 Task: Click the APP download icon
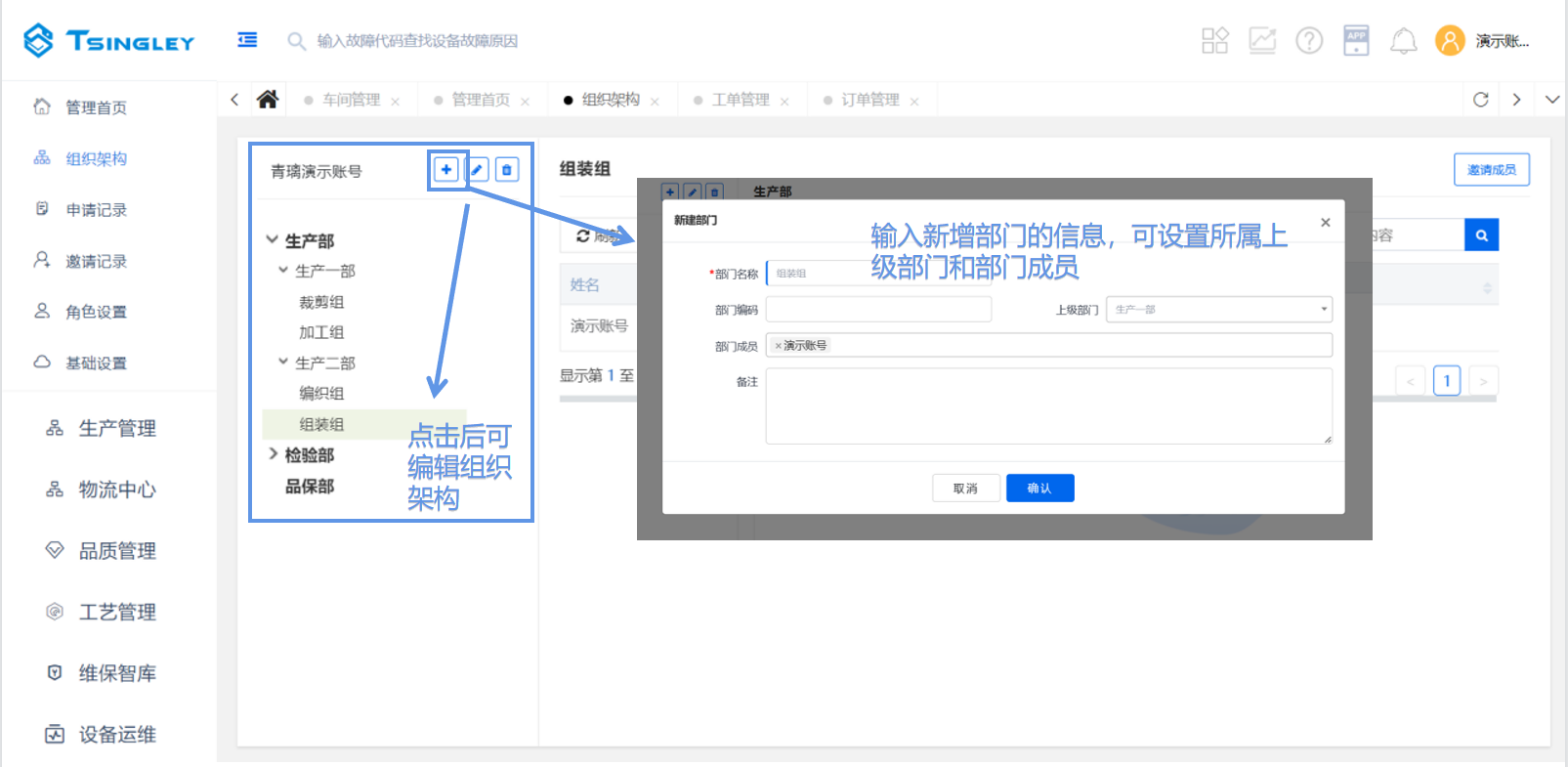click(x=1356, y=41)
